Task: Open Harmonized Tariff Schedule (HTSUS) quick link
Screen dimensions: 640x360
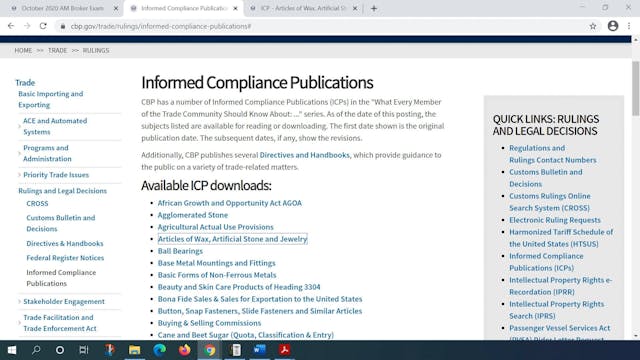Action: (561, 238)
